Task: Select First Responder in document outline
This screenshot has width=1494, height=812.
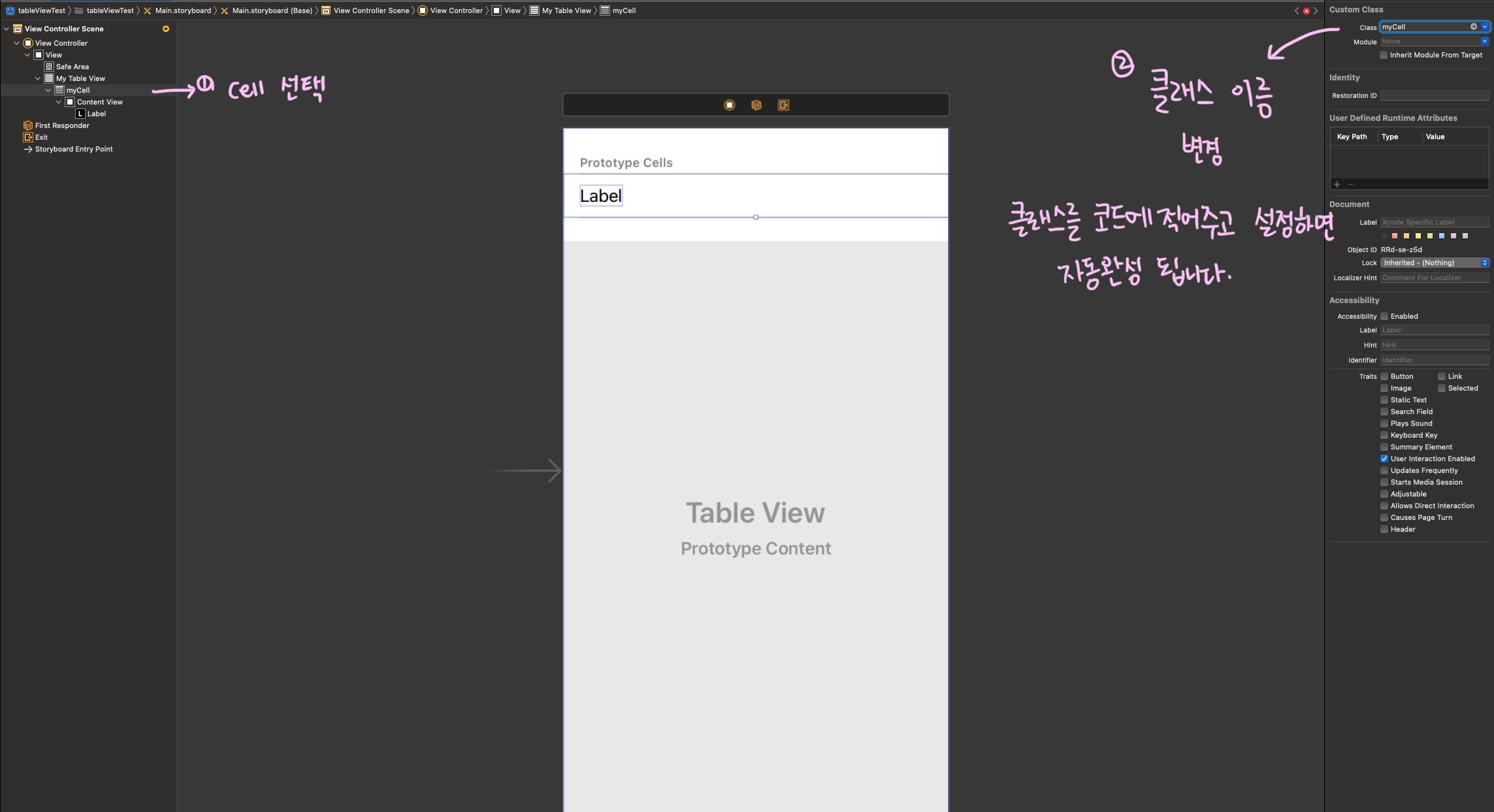Action: click(x=61, y=125)
